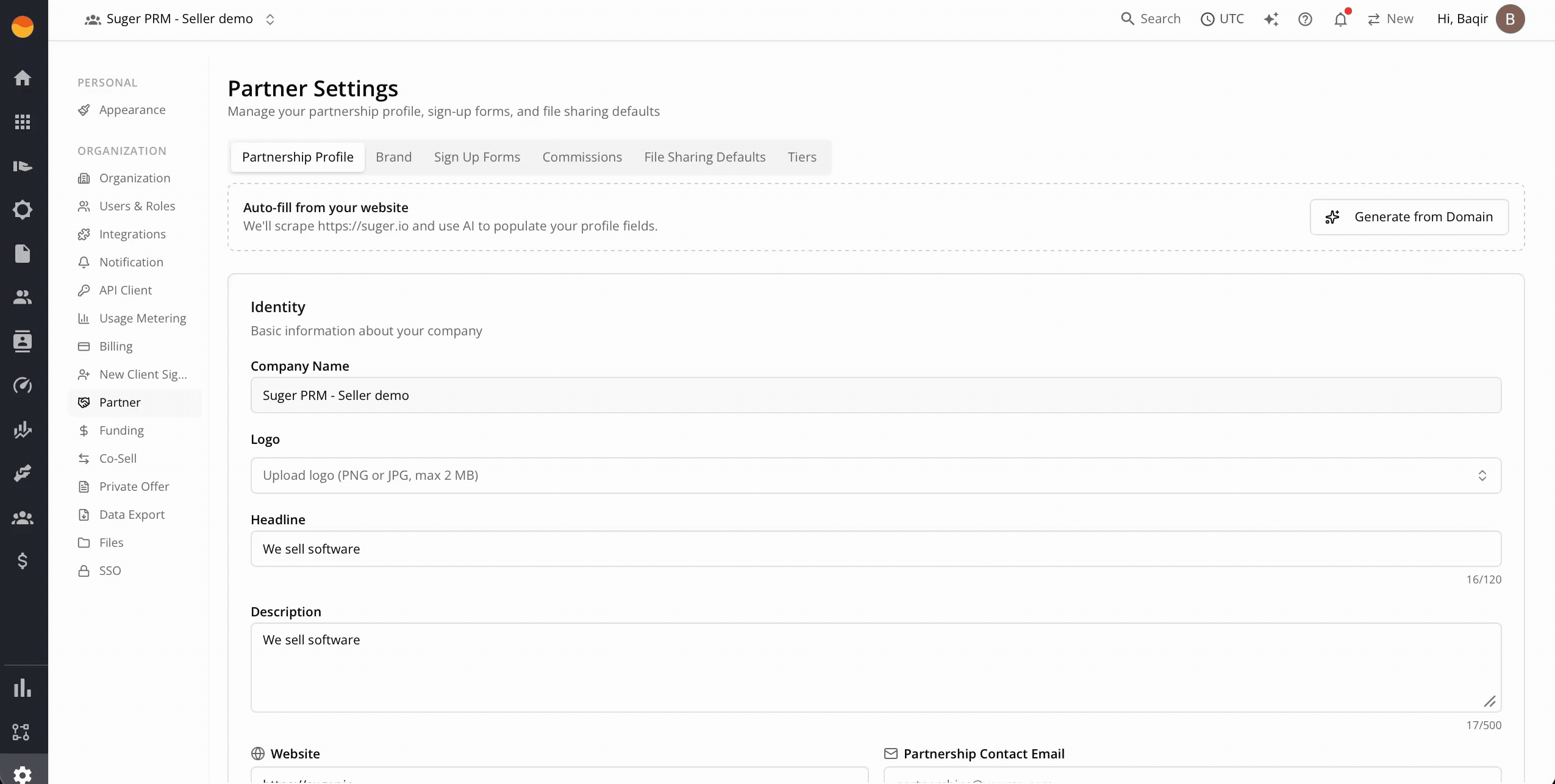Viewport: 1555px width, 784px height.
Task: Open the notifications bell icon
Action: click(1340, 19)
